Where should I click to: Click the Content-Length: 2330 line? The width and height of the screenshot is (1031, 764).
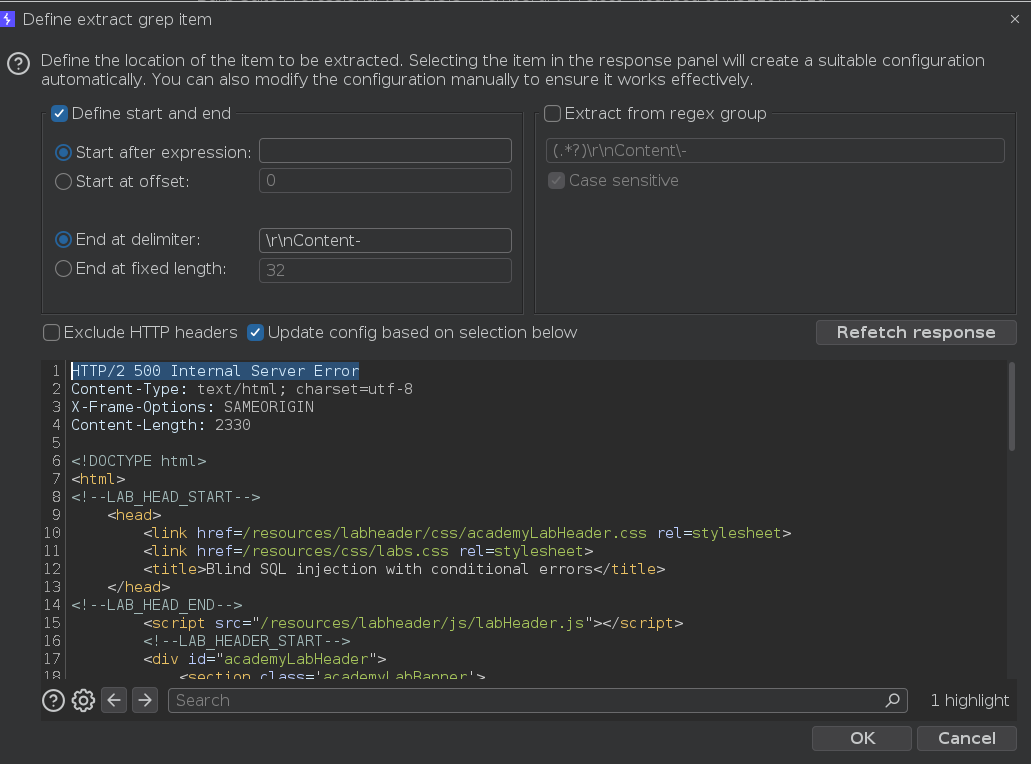coord(161,425)
